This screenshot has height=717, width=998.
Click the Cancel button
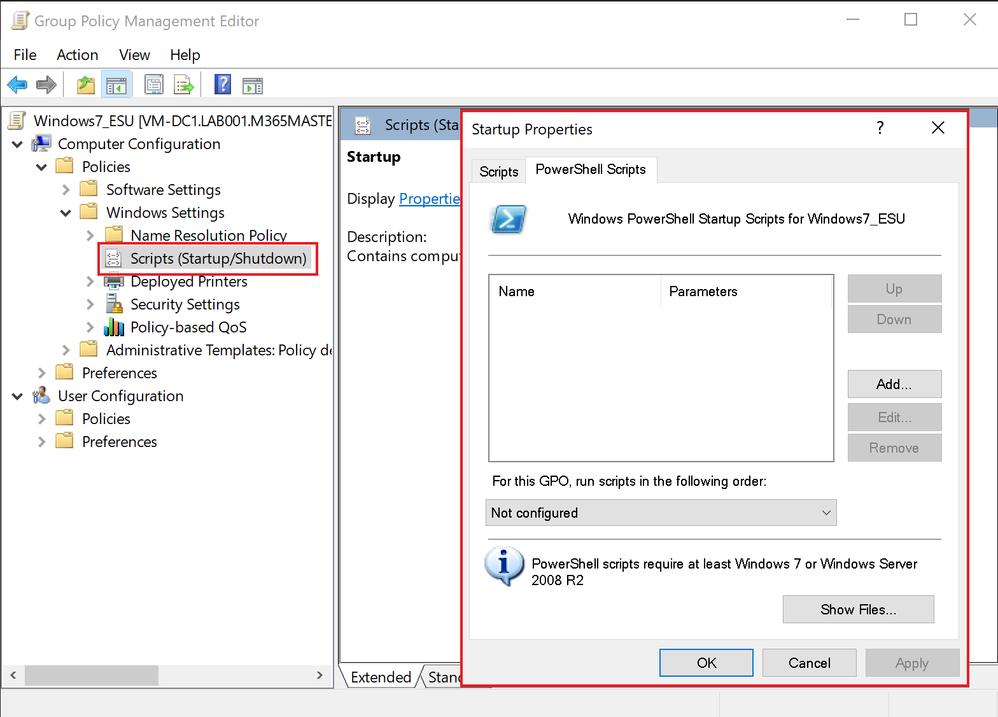809,663
